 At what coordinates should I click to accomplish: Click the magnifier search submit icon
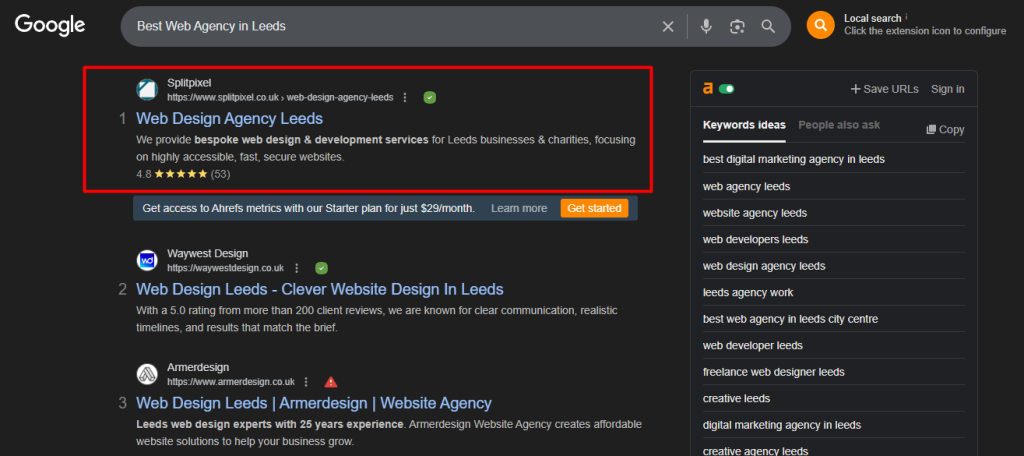point(768,26)
